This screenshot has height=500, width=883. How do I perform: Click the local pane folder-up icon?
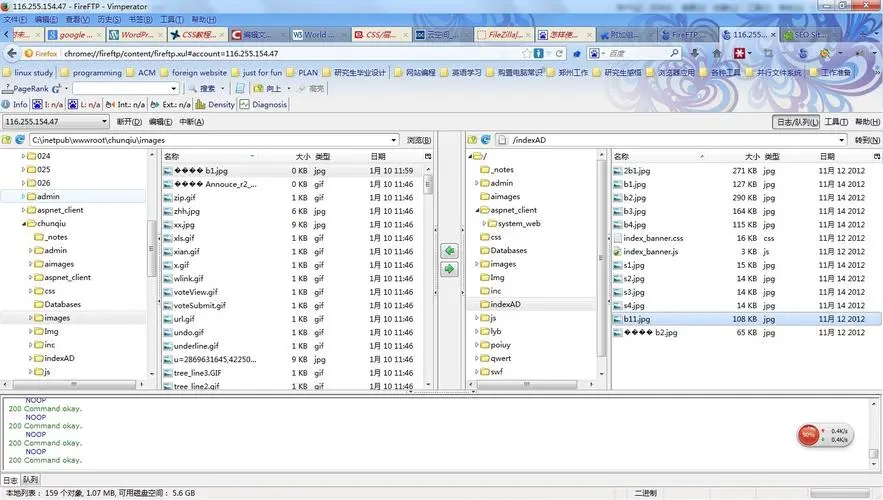click(x=7, y=140)
